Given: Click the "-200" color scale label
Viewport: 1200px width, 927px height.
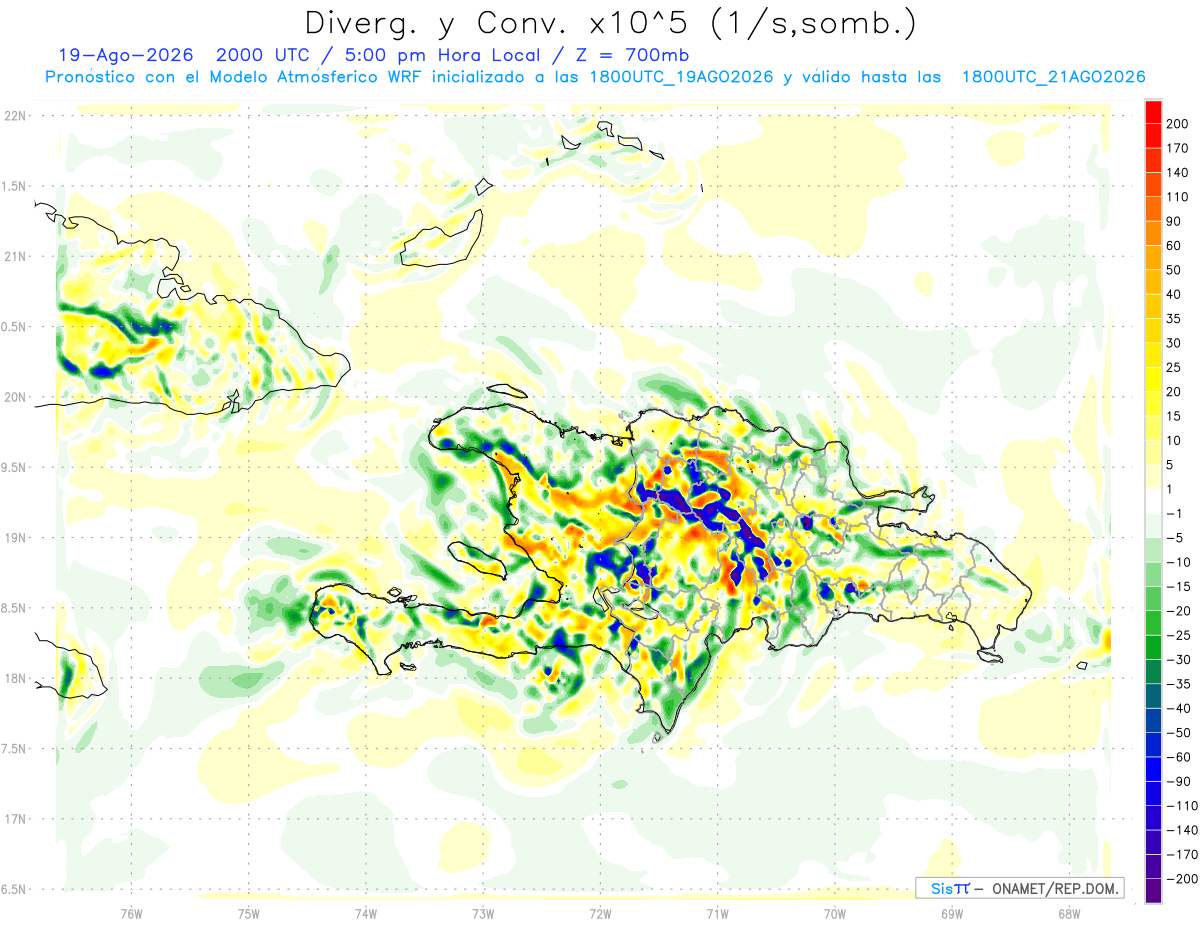Looking at the screenshot, I should pos(1182,880).
